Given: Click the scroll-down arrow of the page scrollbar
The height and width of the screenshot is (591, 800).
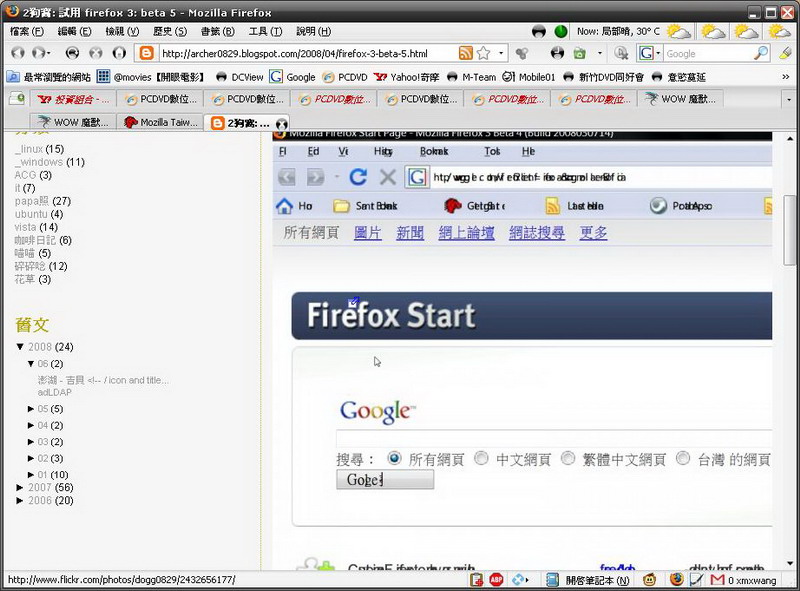Looking at the screenshot, I should click(789, 563).
